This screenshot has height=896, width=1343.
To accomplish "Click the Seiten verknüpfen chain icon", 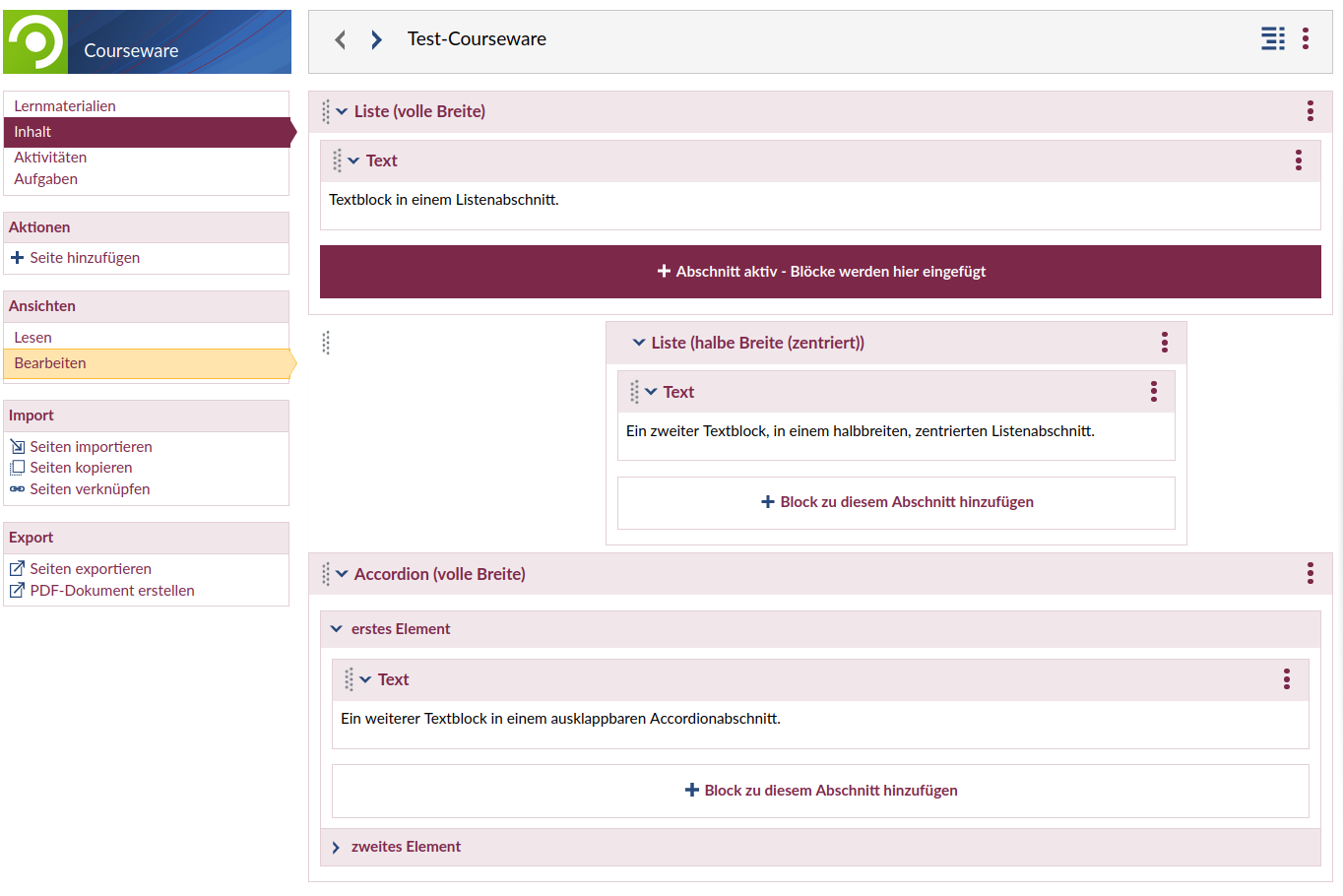I will click(17, 489).
